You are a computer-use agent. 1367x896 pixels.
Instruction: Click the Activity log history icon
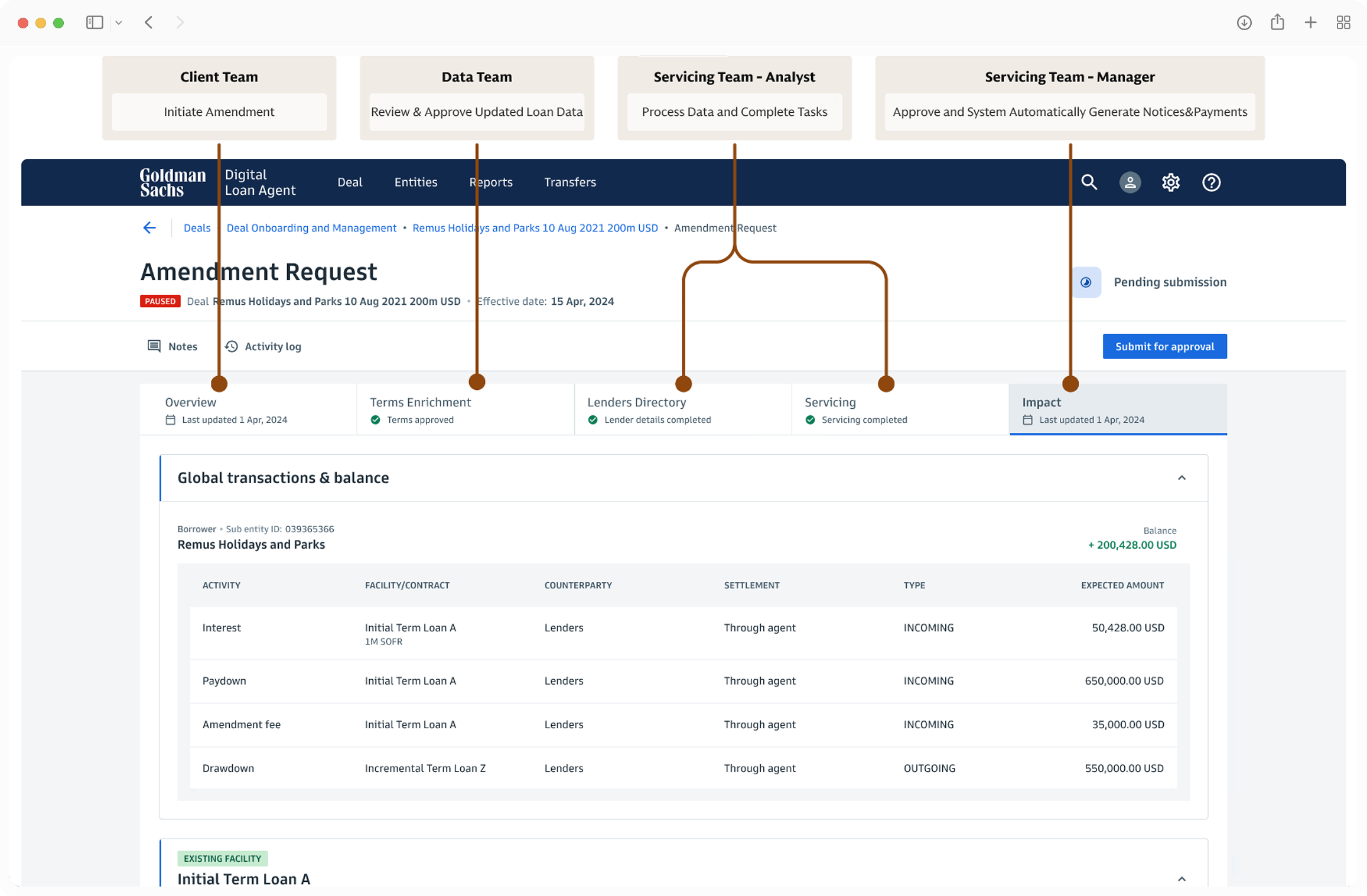point(232,346)
